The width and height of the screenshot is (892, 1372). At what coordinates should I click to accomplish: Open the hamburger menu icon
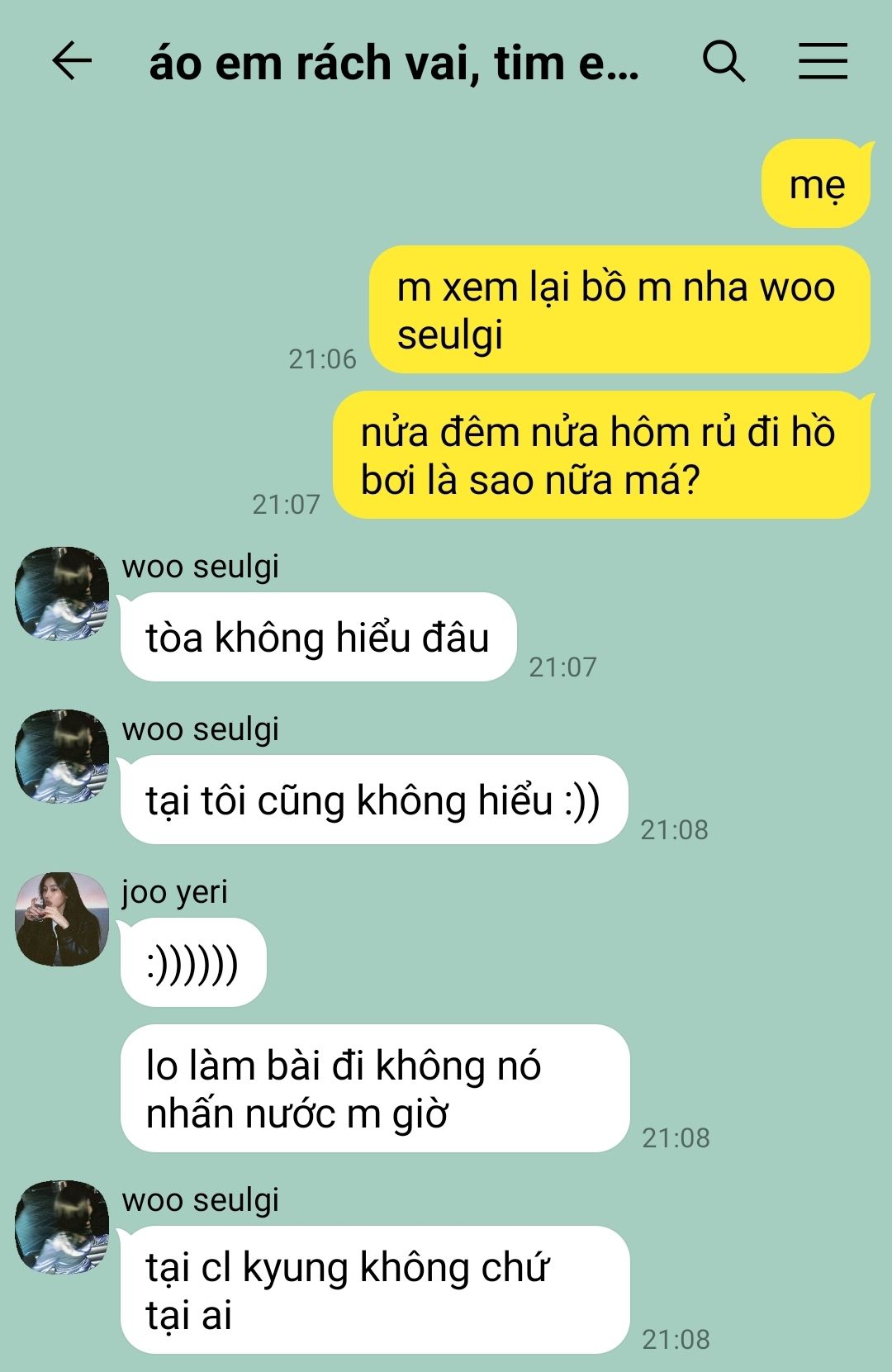pyautogui.click(x=823, y=61)
